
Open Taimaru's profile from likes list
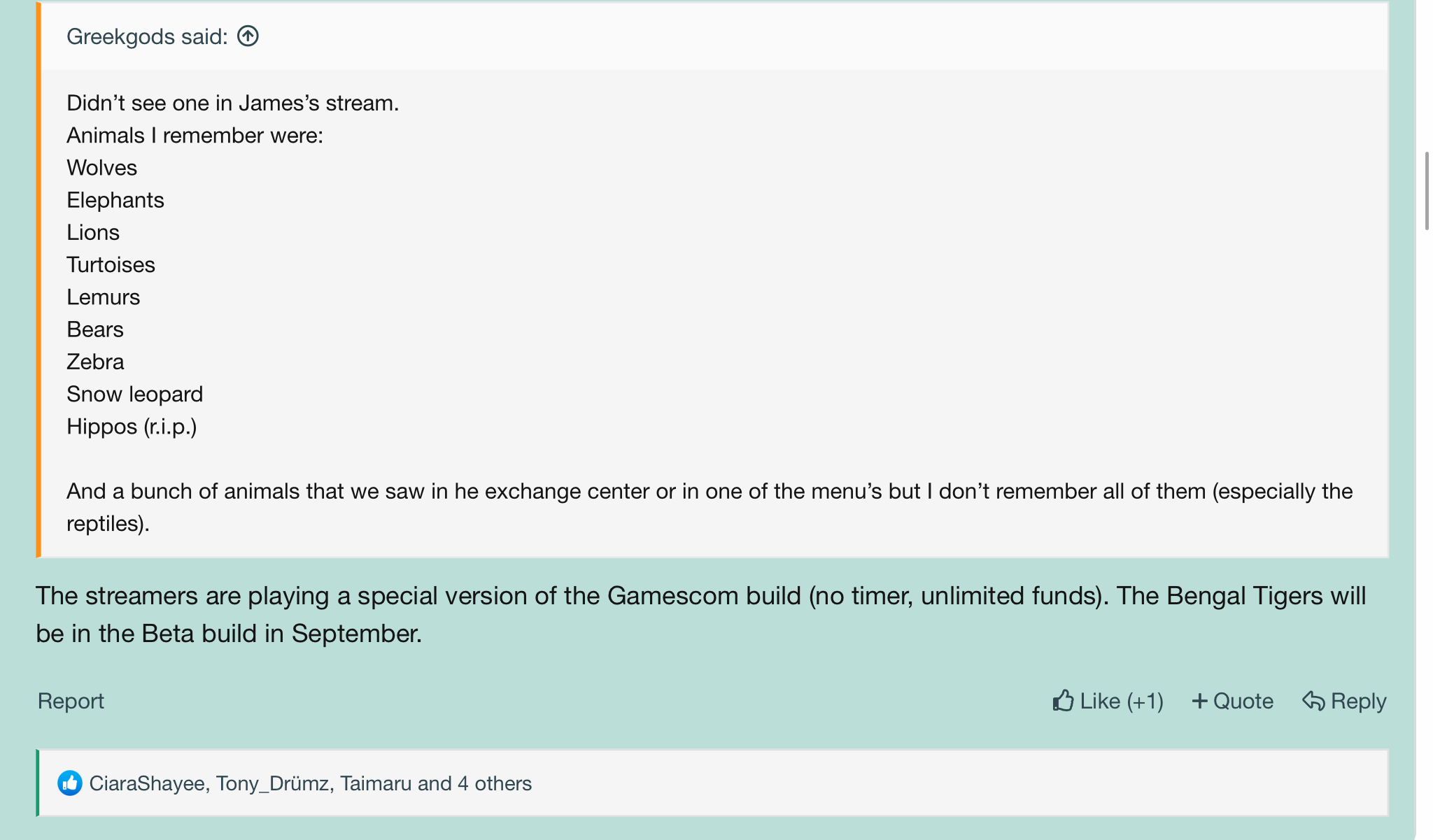coord(376,783)
